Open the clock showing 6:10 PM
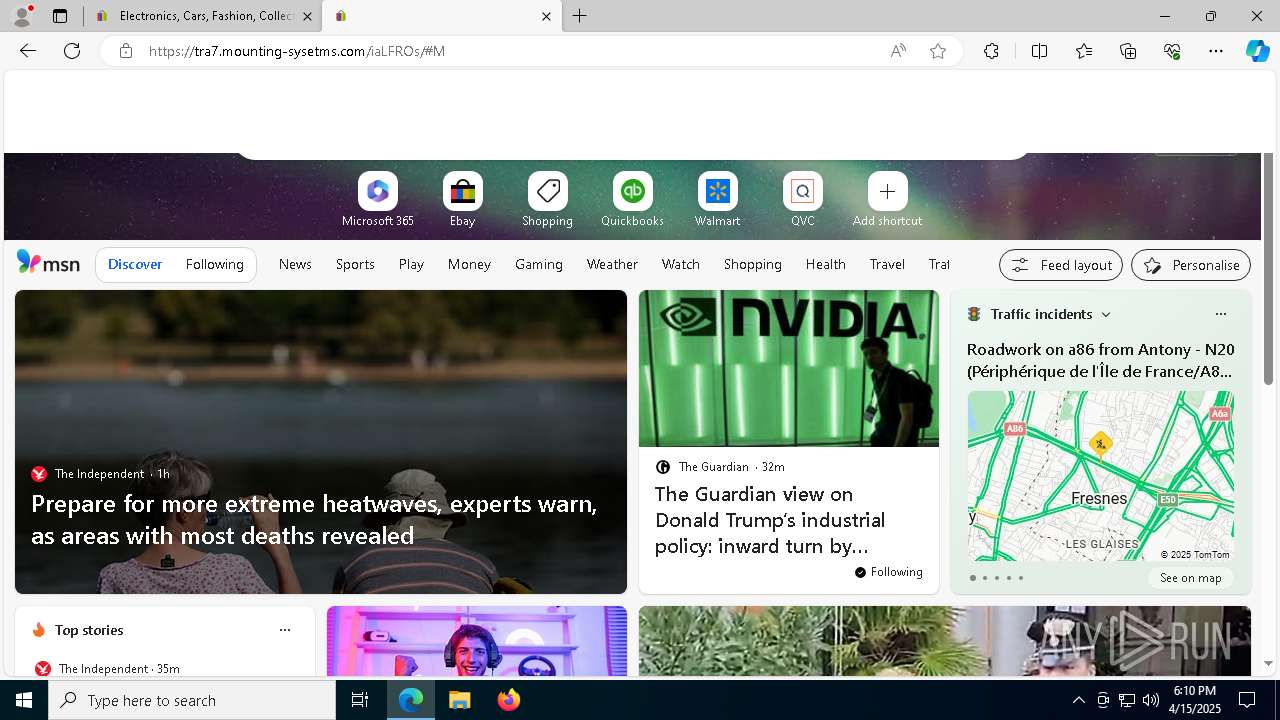Screen dimensions: 1280x720 tap(1195, 700)
